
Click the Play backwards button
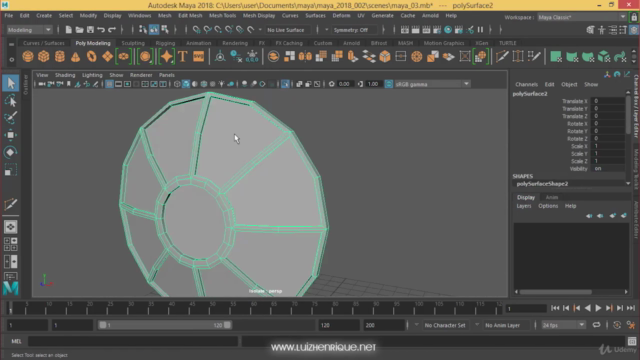pyautogui.click(x=588, y=308)
